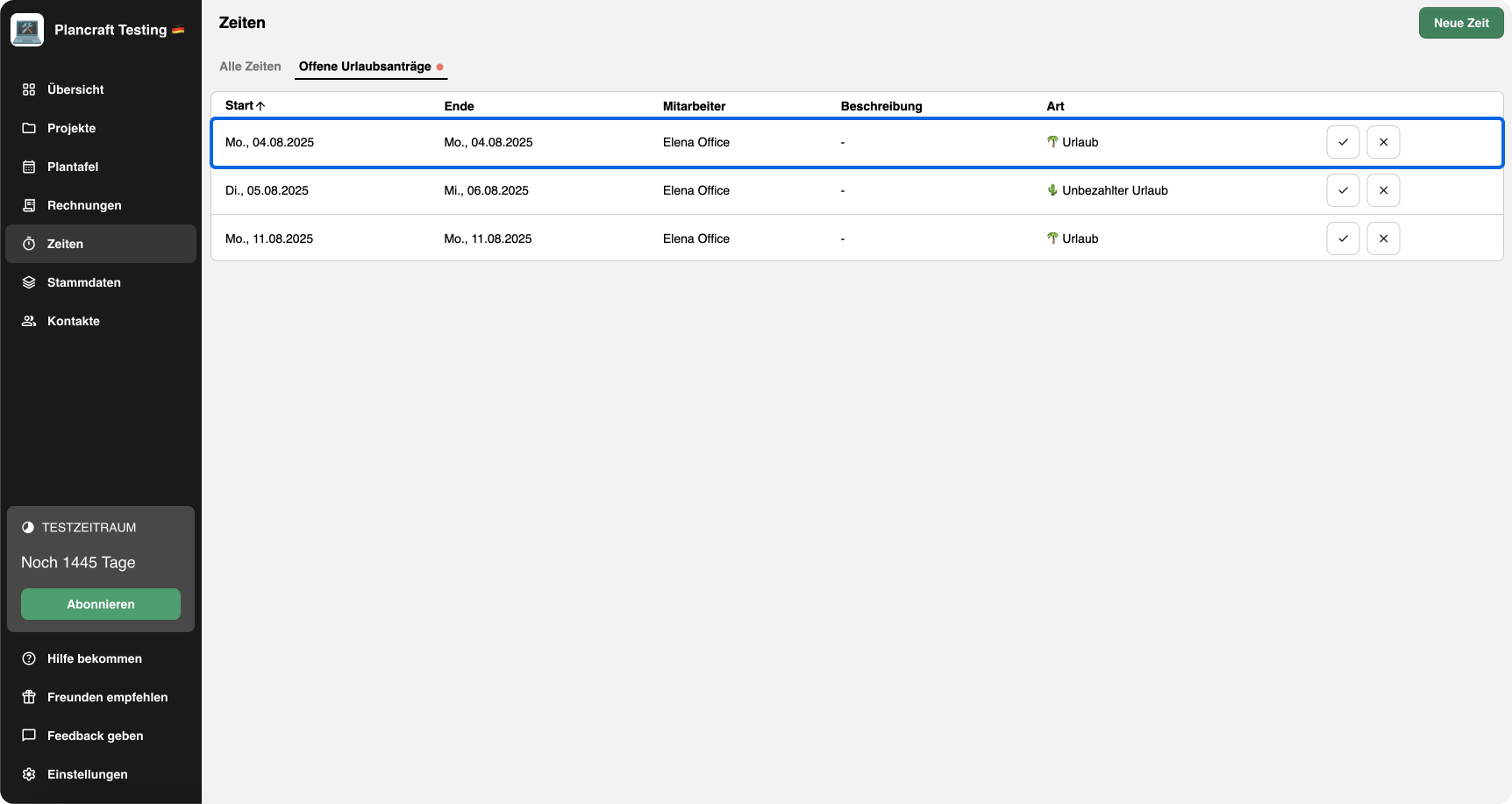The image size is (1512, 804).
Task: Click end date Mi., 06.08.2025
Action: point(486,190)
